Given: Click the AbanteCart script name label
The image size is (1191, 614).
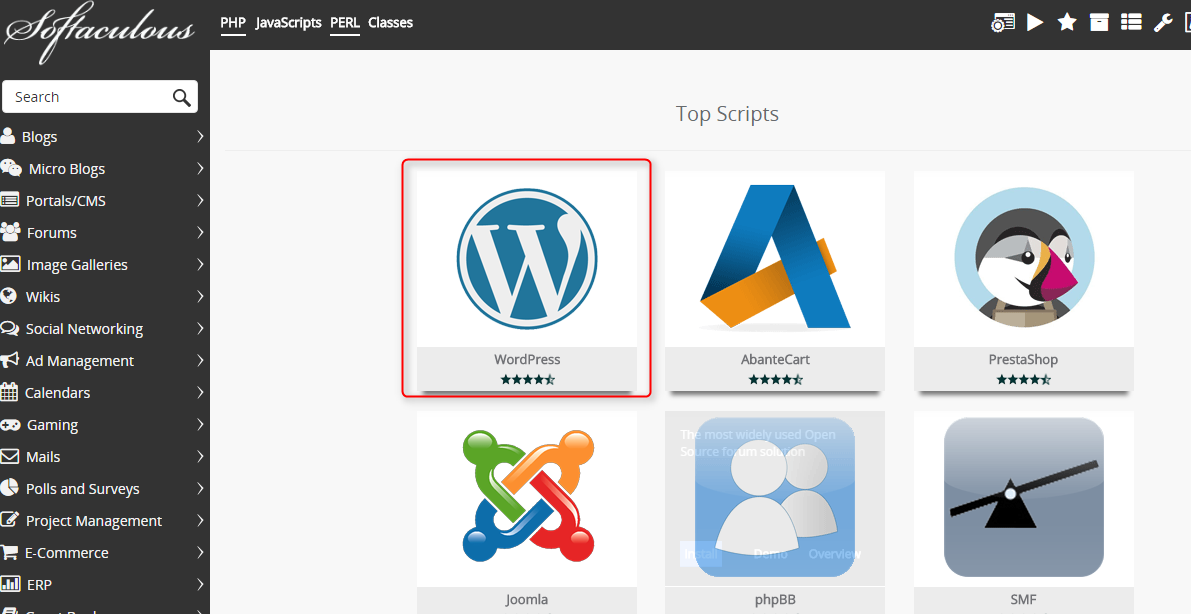Looking at the screenshot, I should [776, 359].
